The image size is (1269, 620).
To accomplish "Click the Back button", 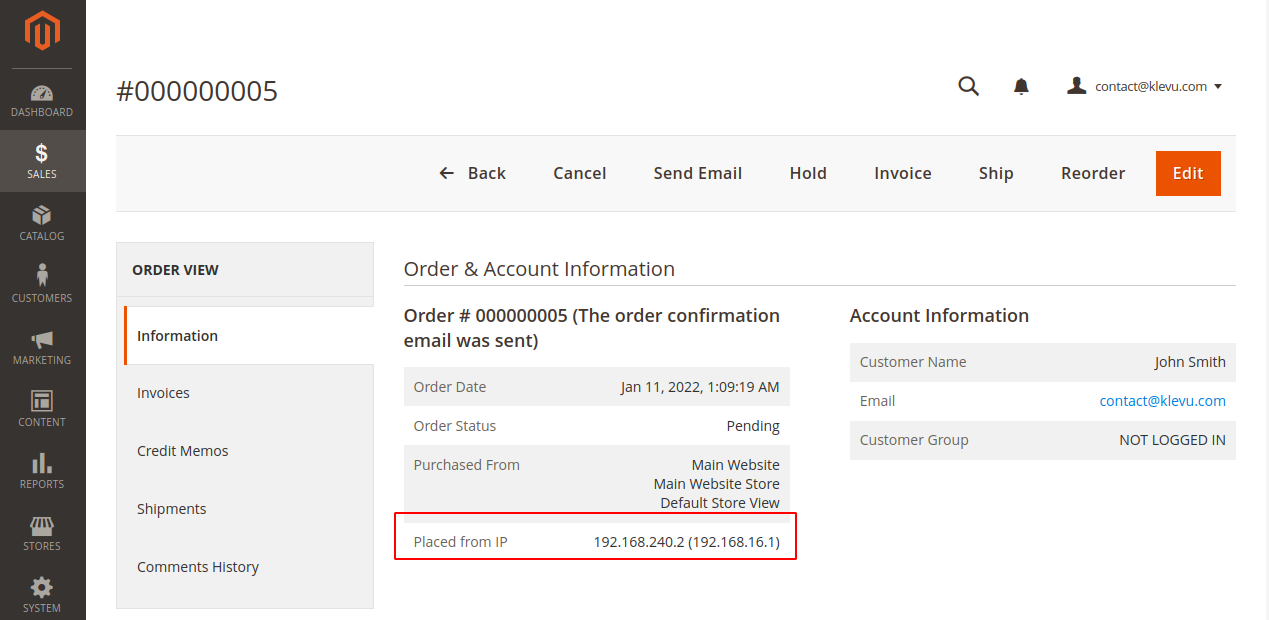I will (x=473, y=173).
